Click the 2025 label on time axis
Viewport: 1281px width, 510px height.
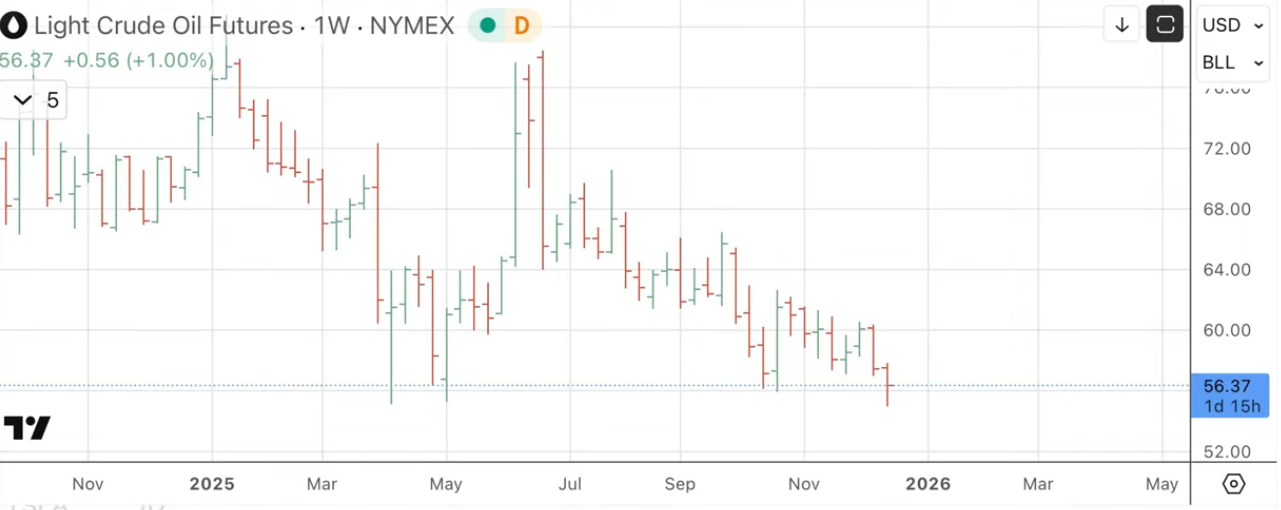point(212,484)
